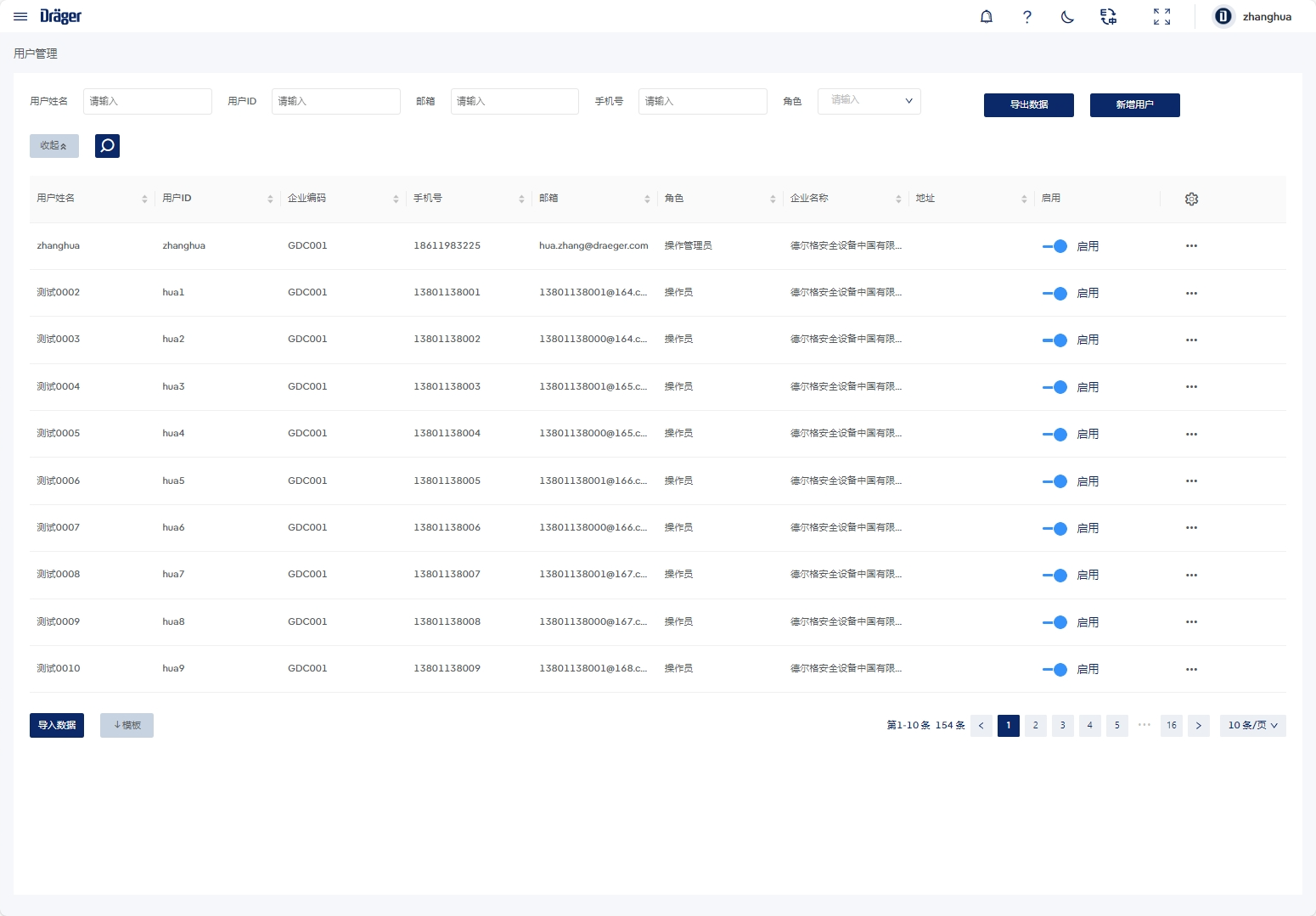Viewport: 1316px width, 916px height.
Task: Click the search magnifier button
Action: tap(107, 146)
